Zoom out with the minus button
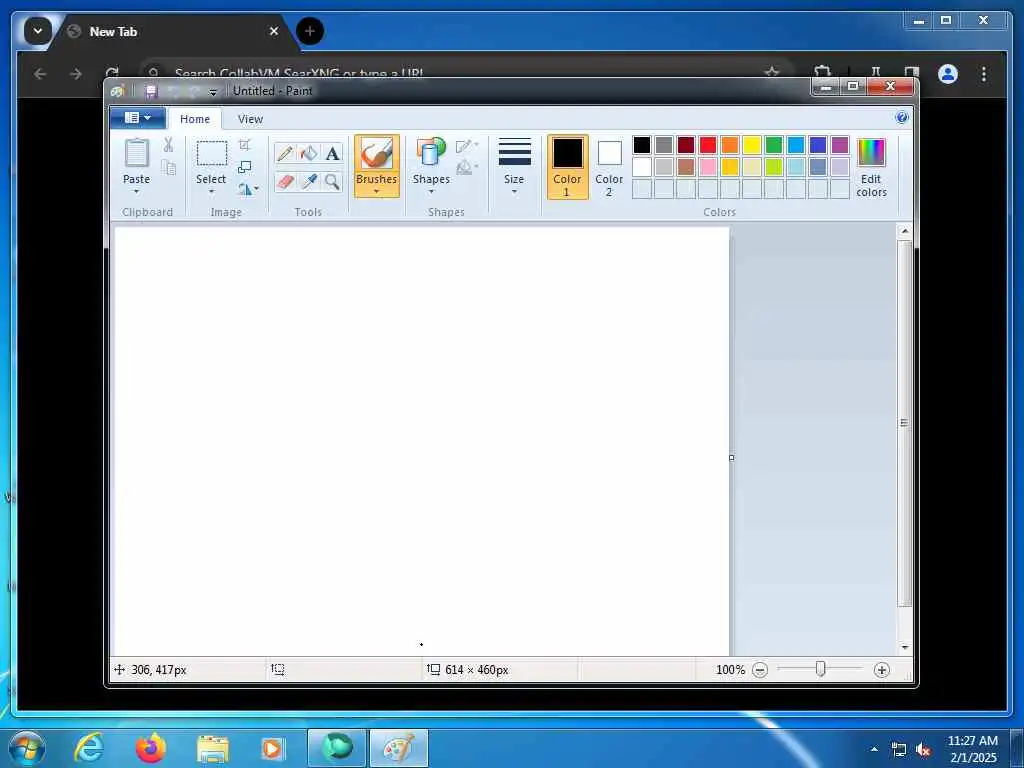Image resolution: width=1024 pixels, height=768 pixels. point(760,669)
